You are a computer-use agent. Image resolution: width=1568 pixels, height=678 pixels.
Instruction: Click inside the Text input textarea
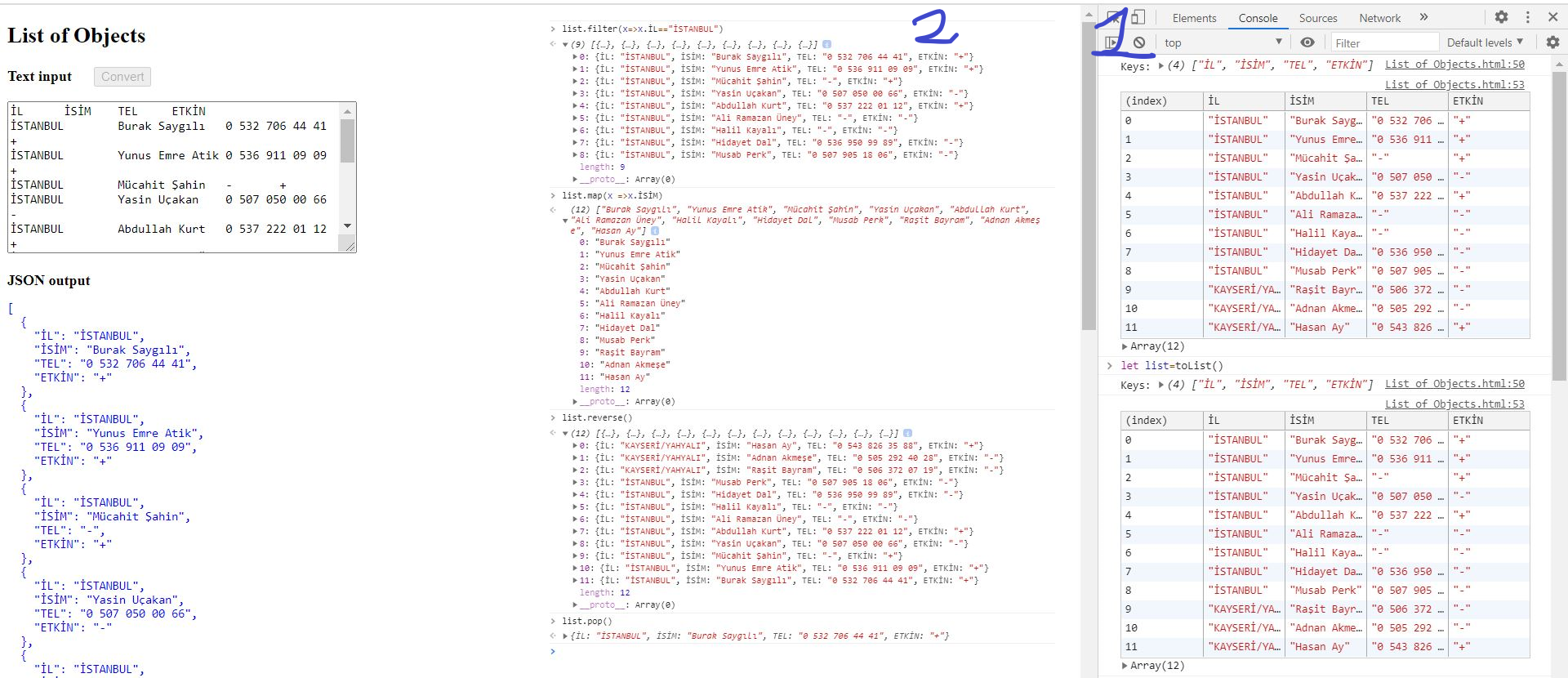pos(175,176)
